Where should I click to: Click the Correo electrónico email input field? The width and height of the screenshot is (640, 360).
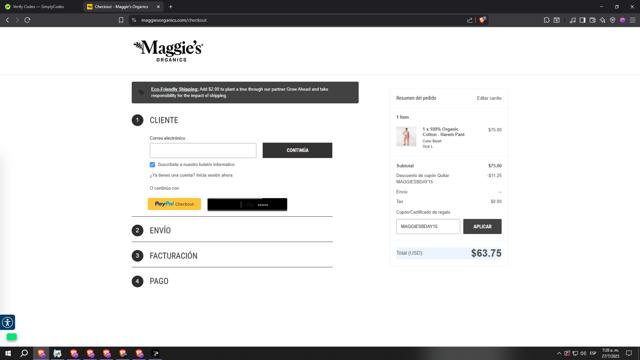pos(203,150)
